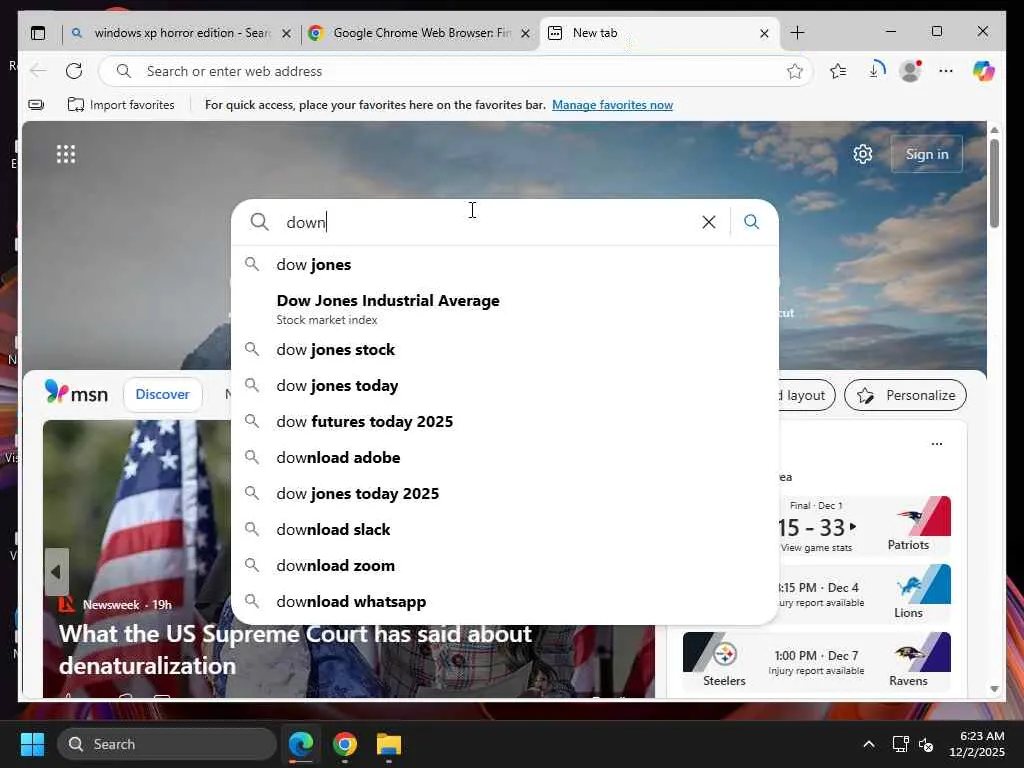
Task: Launch Copilot from the toolbar
Action: point(983,71)
